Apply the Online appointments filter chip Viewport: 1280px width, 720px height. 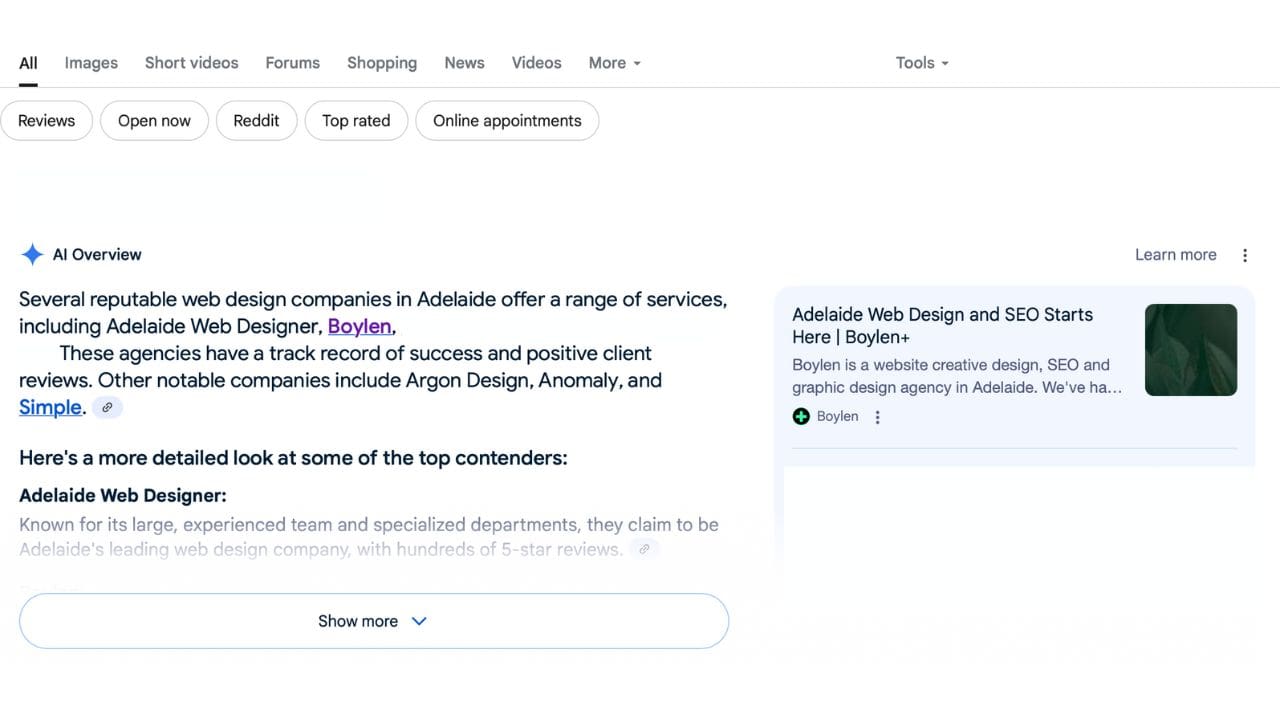(x=507, y=121)
